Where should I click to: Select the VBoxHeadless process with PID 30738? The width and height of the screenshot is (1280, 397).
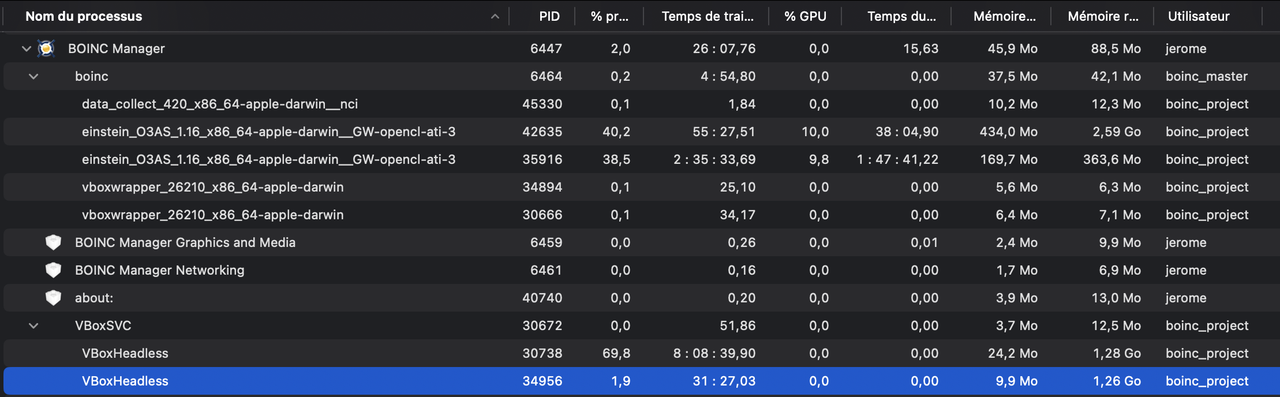[640, 353]
